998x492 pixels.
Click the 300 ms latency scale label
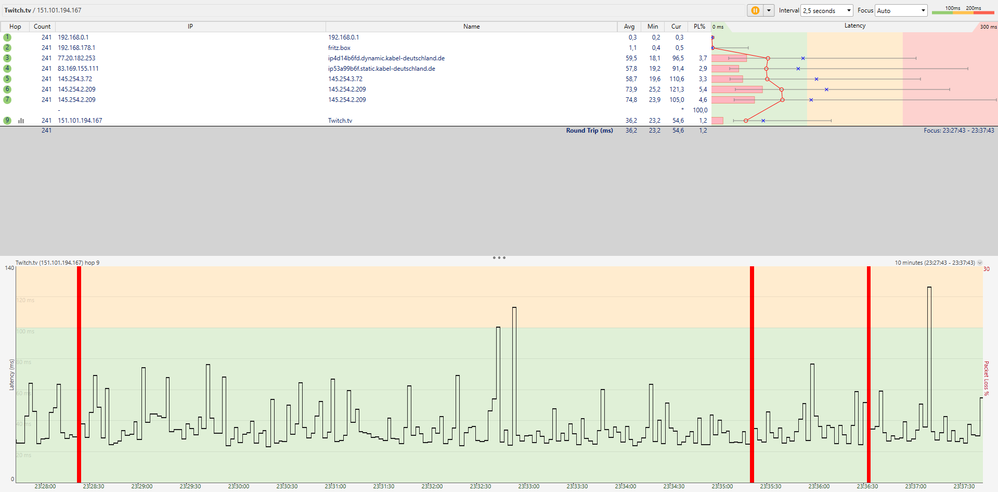[x=988, y=27]
